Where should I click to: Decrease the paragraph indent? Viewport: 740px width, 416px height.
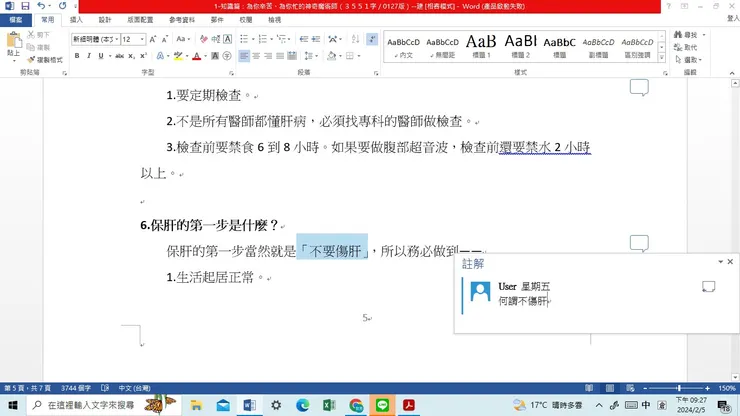tap(304, 39)
